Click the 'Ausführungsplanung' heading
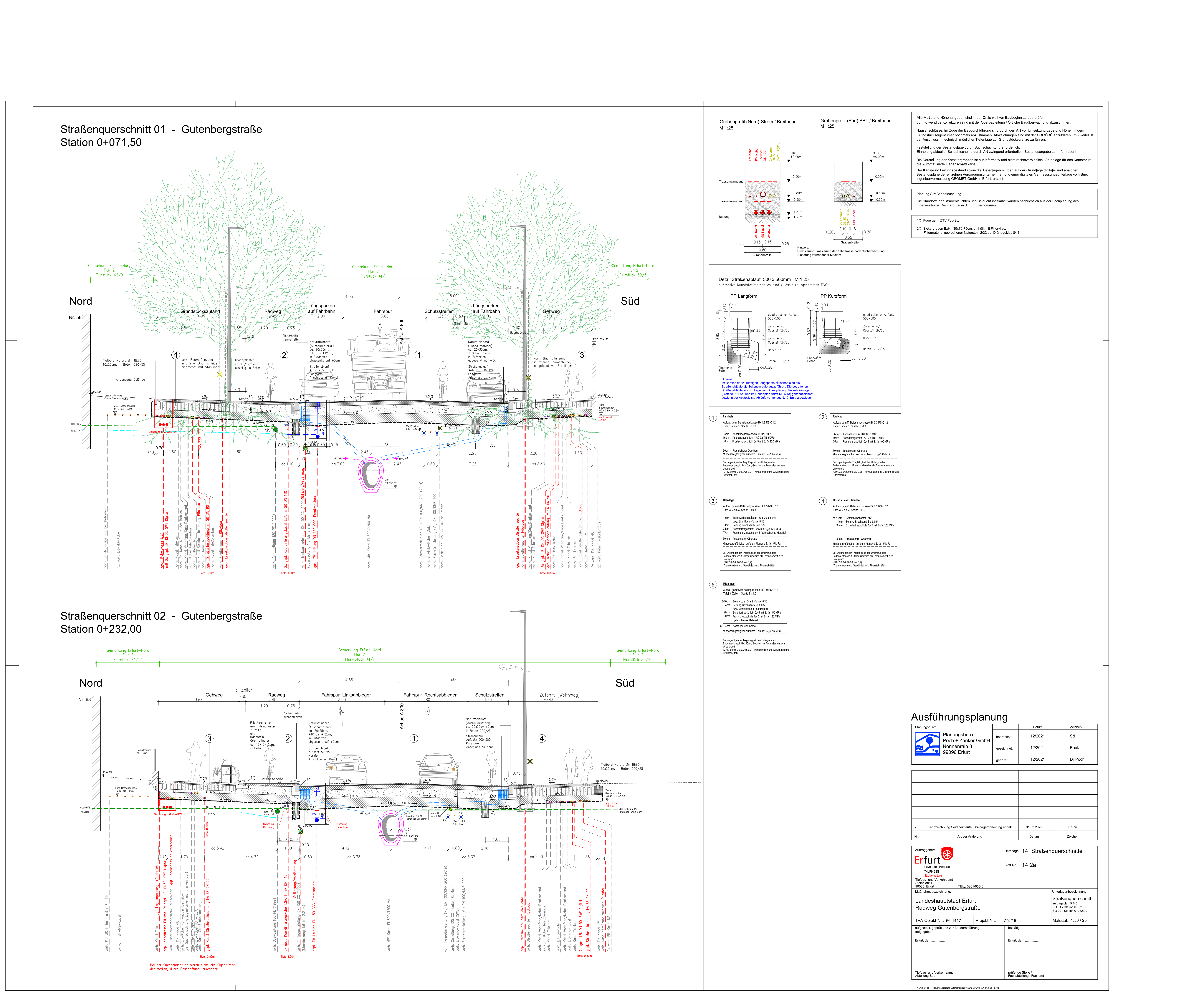The height and width of the screenshot is (996, 1204). pyautogui.click(x=959, y=717)
